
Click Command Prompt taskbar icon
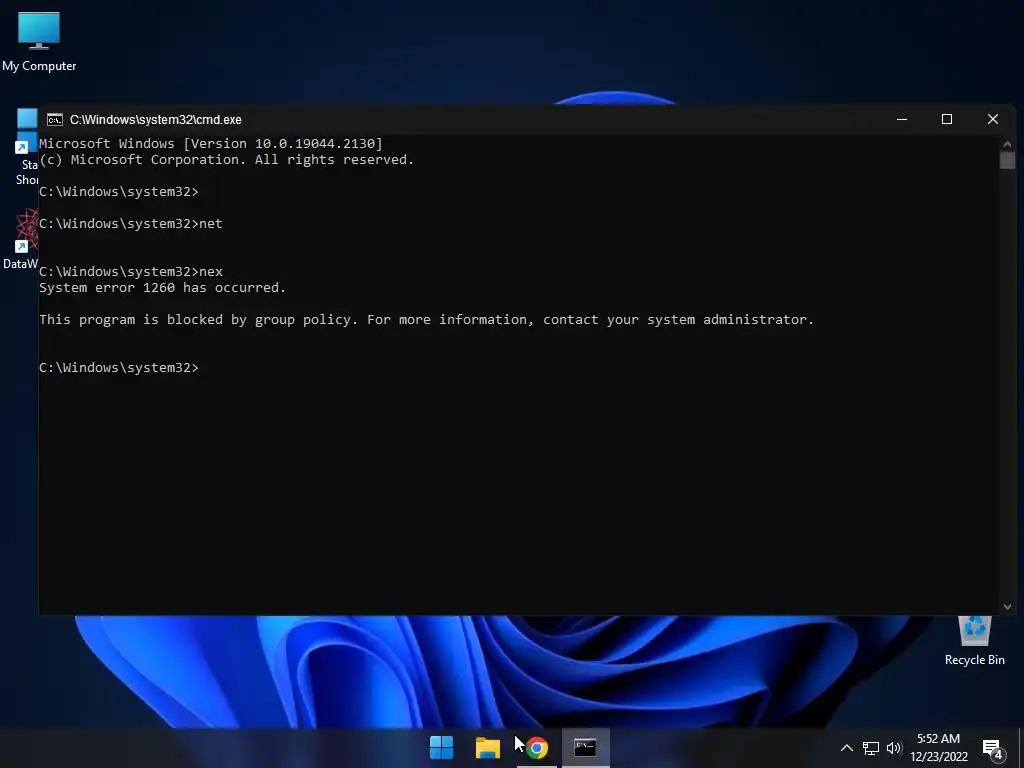585,748
